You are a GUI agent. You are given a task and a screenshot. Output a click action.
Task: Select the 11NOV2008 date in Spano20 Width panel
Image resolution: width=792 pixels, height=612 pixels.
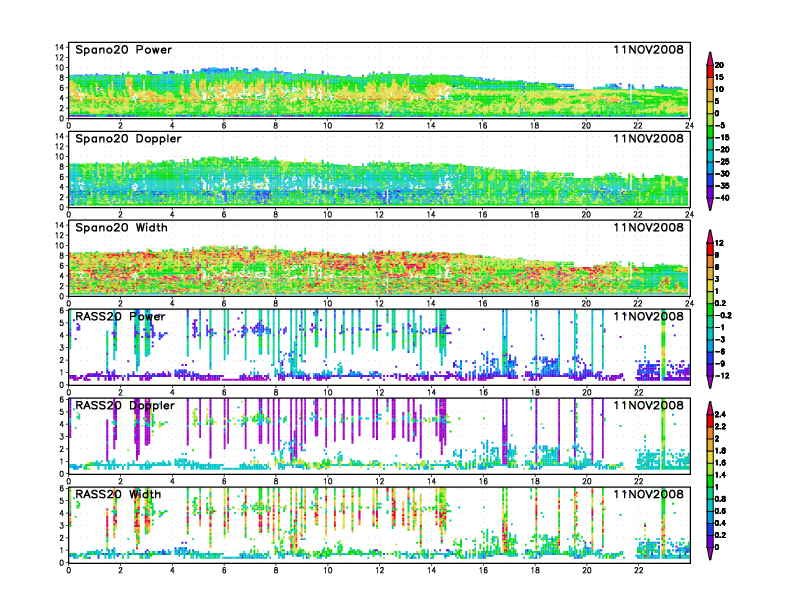pos(648,228)
